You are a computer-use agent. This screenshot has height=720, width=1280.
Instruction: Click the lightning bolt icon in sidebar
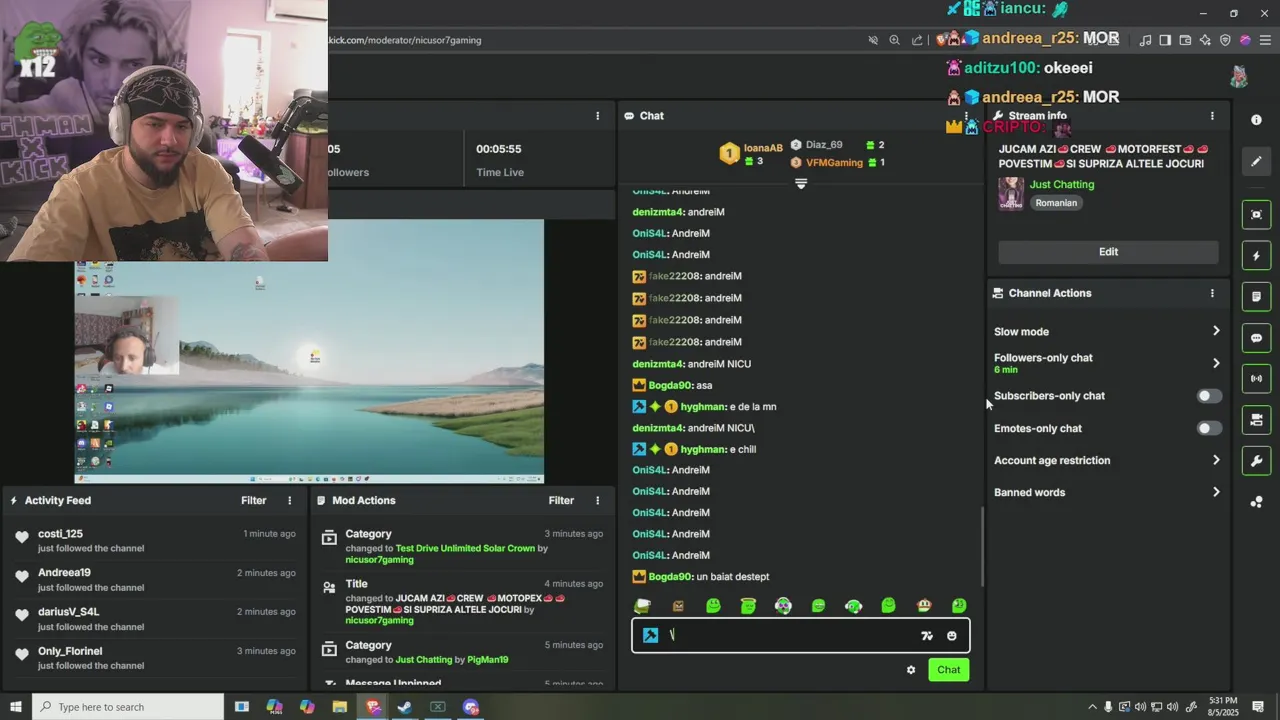[1256, 255]
